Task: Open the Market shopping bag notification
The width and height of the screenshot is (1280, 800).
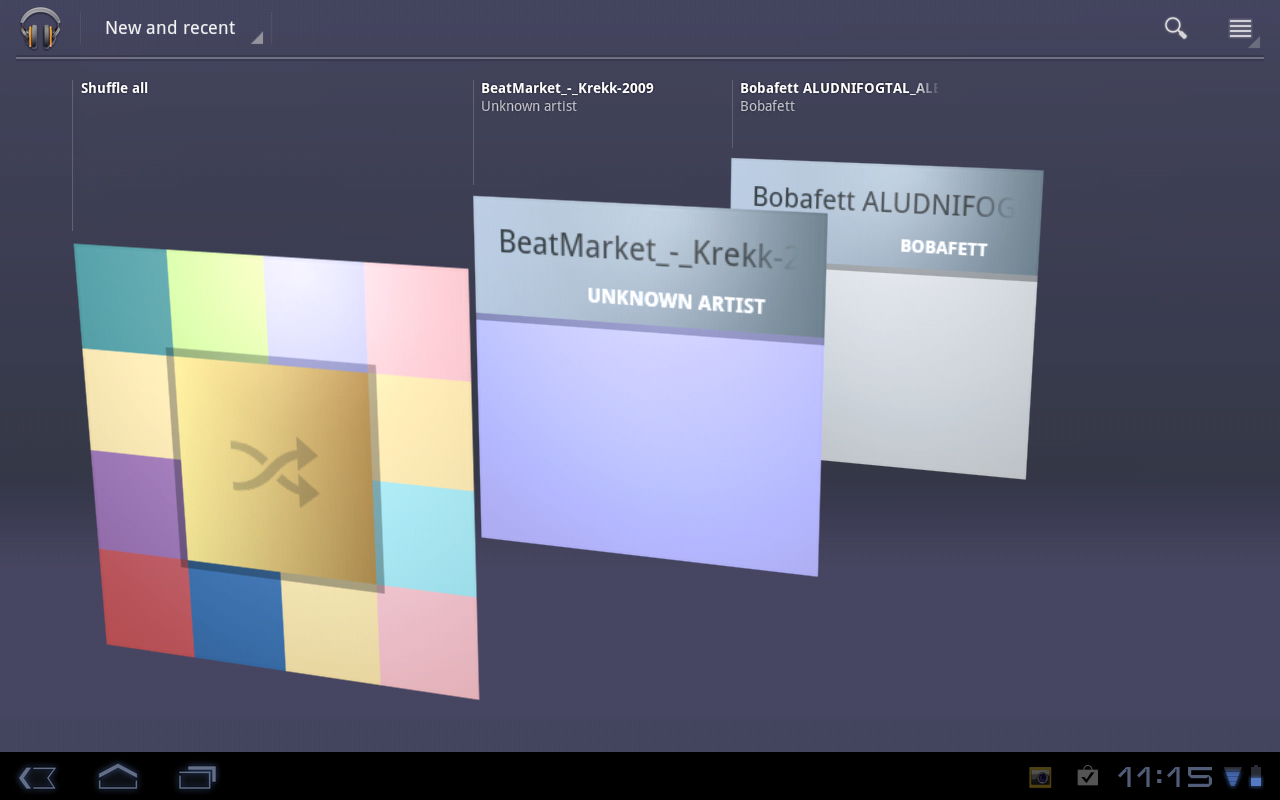Action: click(1087, 776)
